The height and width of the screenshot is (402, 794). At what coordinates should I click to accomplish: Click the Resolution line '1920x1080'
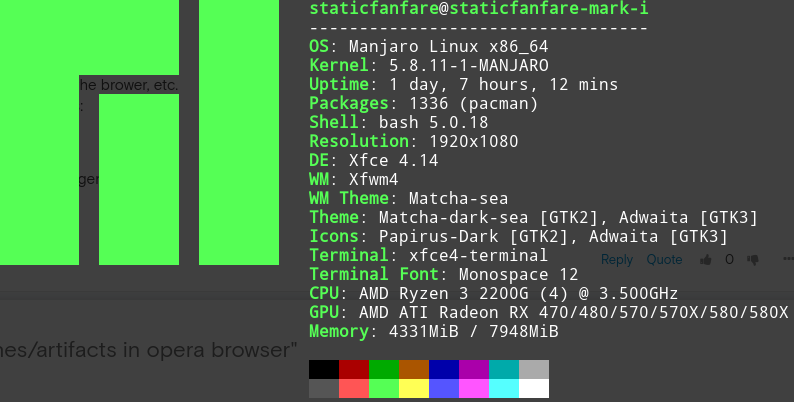pyautogui.click(x=414, y=141)
